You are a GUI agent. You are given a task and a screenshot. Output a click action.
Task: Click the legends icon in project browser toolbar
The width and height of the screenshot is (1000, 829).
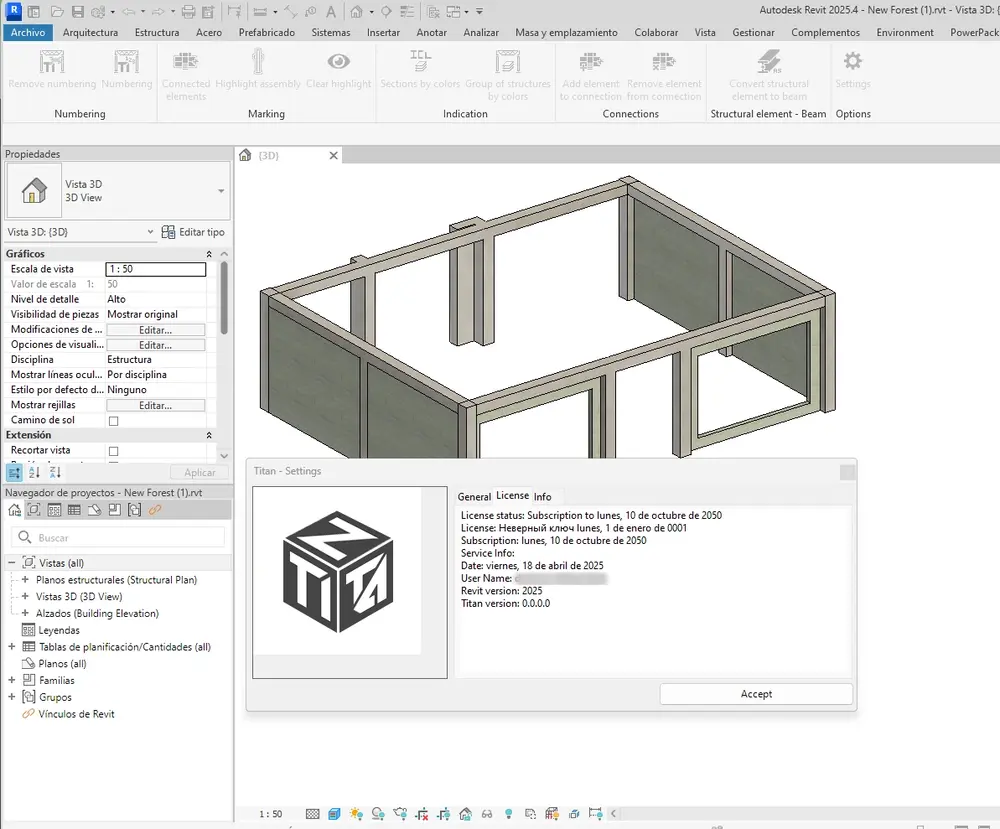[x=54, y=510]
